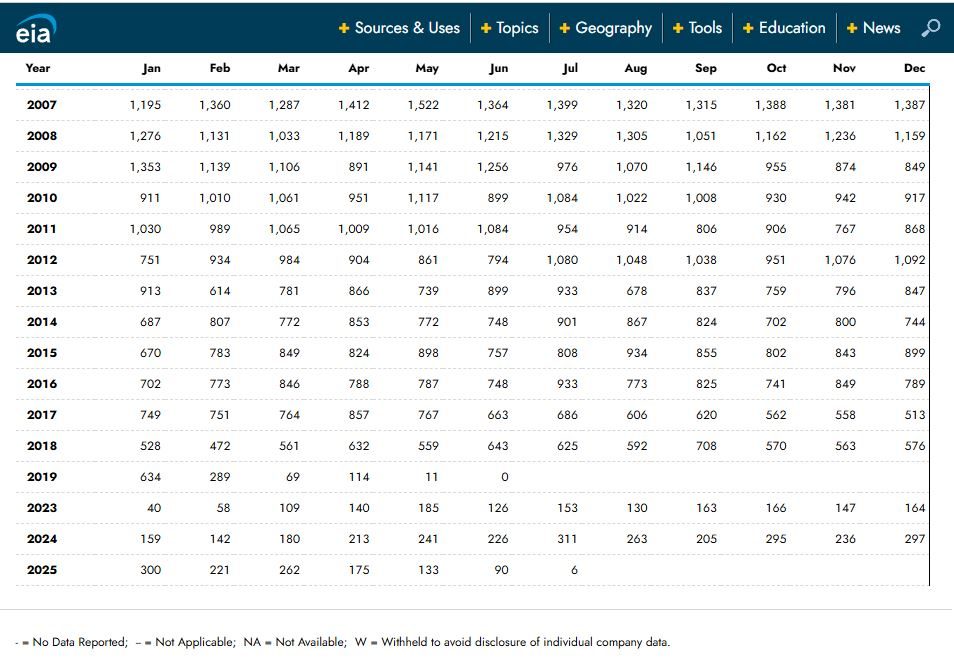Expand the Geography menu
The image size is (954, 661).
613,28
